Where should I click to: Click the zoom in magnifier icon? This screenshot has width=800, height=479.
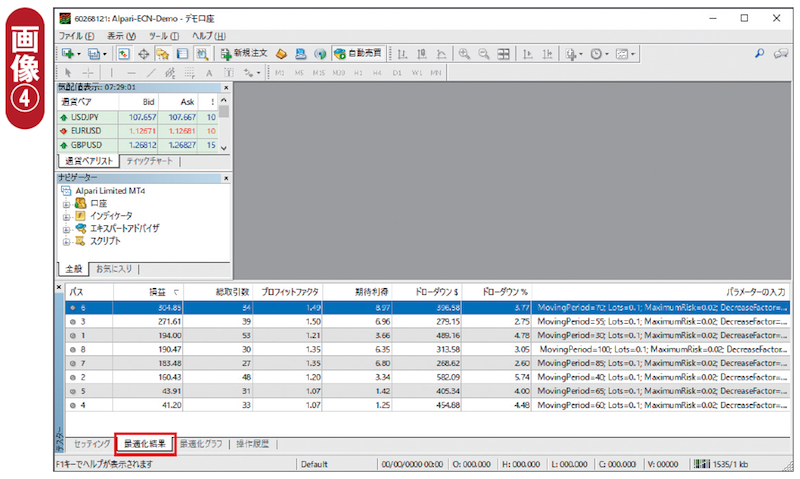click(464, 54)
